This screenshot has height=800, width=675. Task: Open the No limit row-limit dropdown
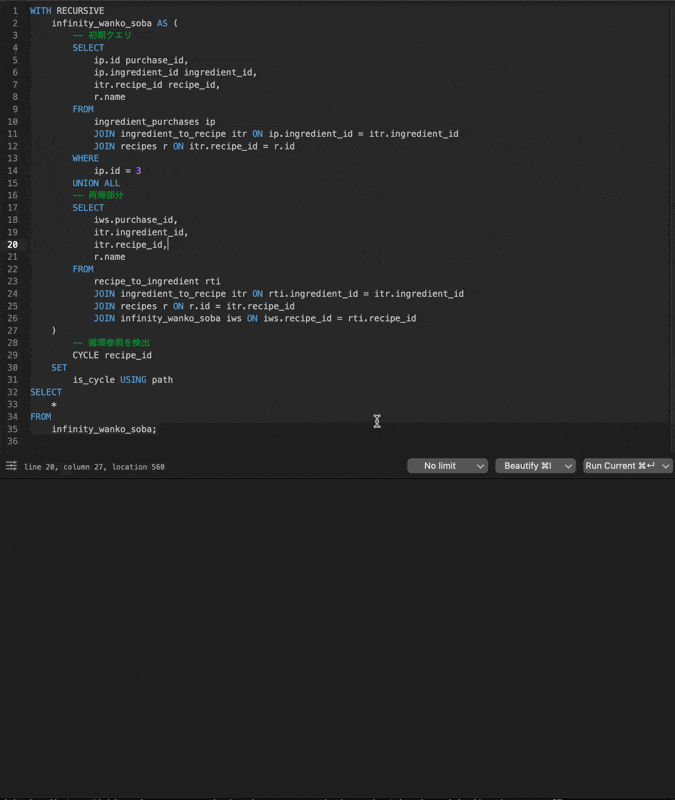tap(447, 466)
